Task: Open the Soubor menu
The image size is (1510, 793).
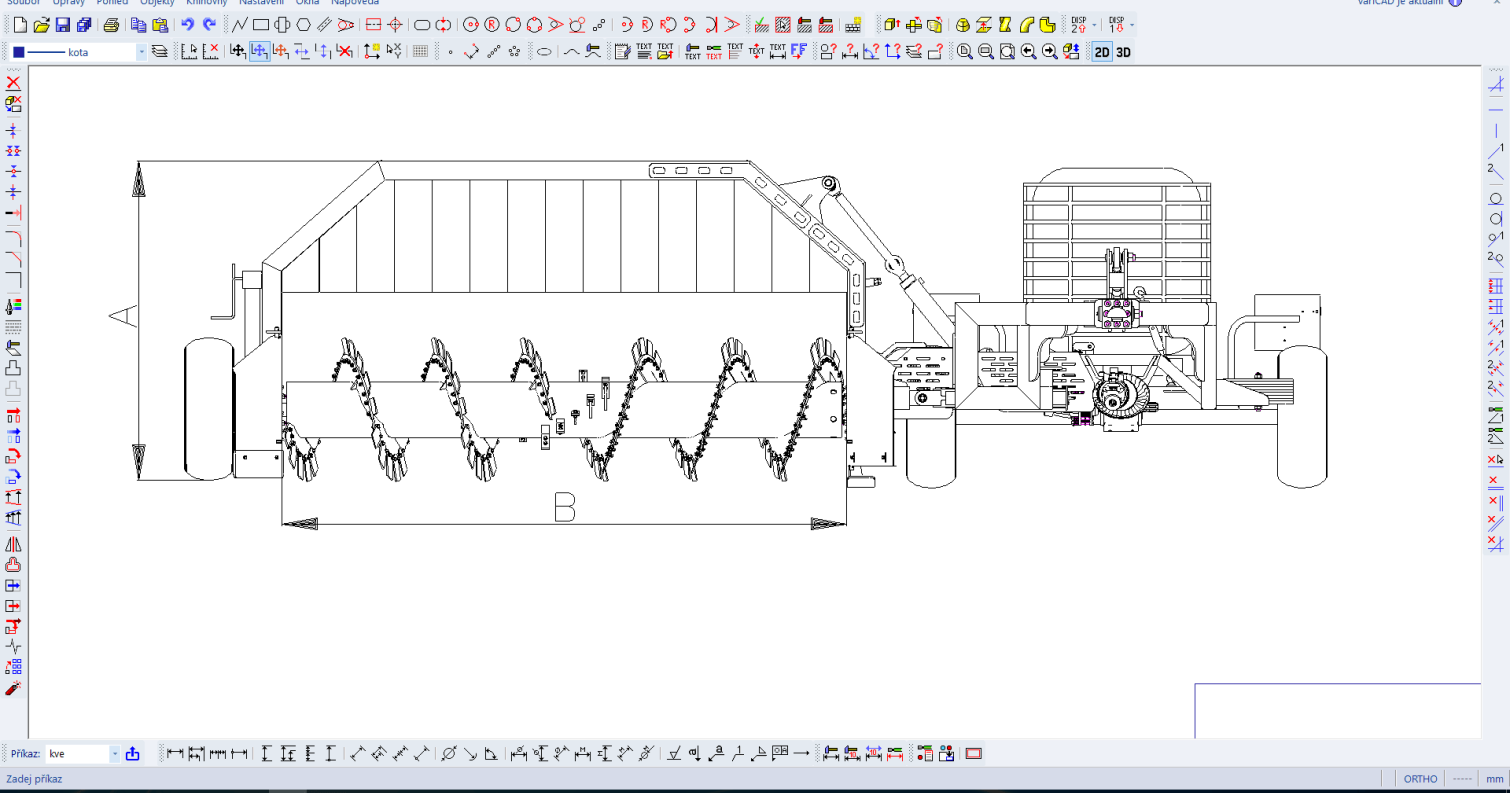Action: point(23,3)
